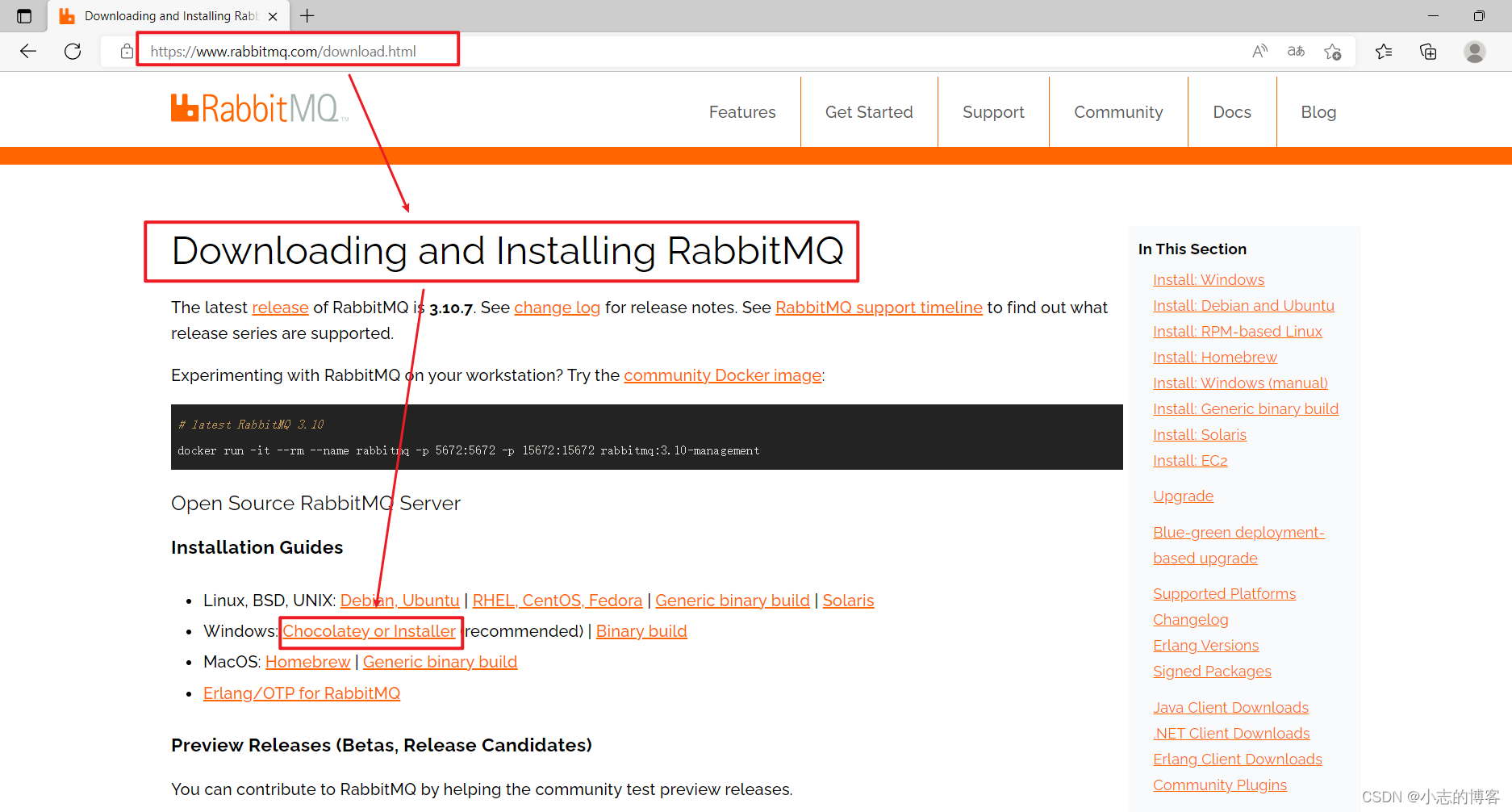Open the Community menu item
This screenshot has height=812, width=1512.
(1118, 112)
